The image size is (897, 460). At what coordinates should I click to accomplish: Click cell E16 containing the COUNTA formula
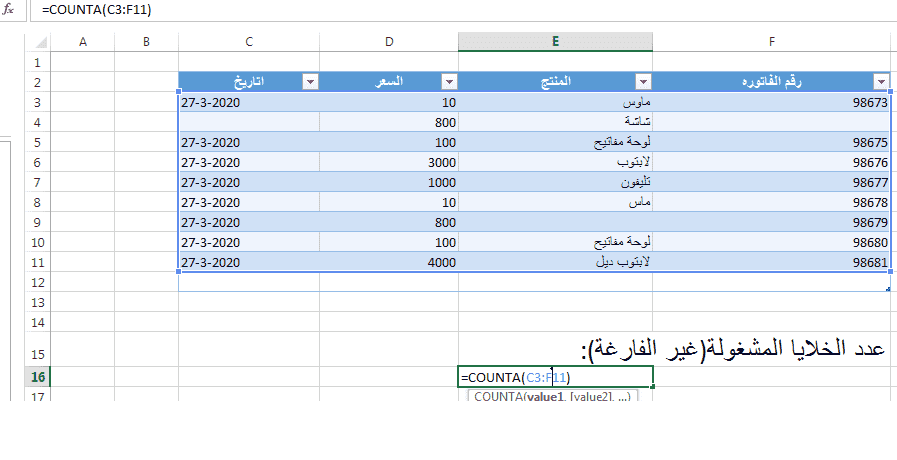coord(555,377)
